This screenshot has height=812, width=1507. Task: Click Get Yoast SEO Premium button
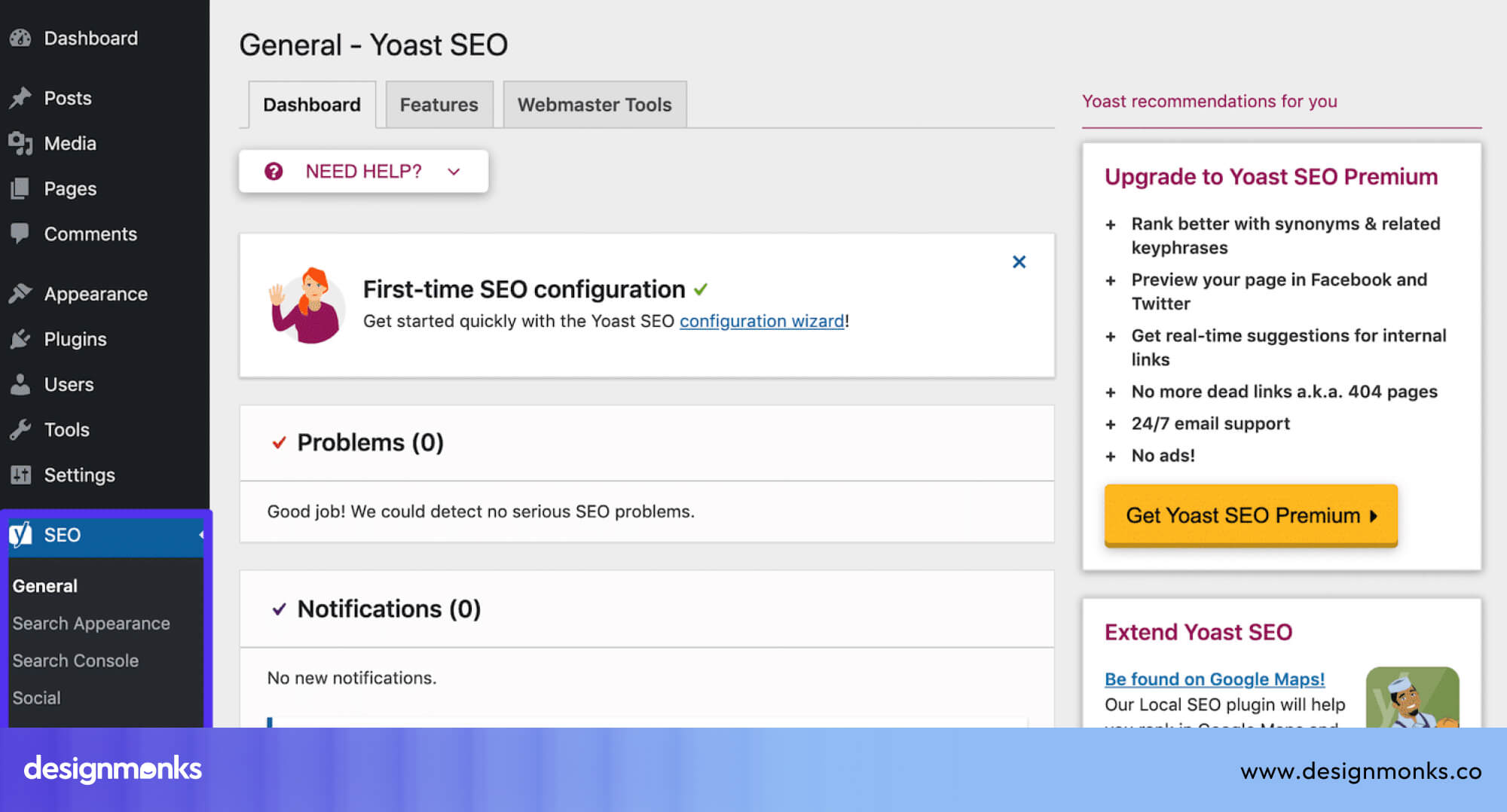click(x=1251, y=515)
